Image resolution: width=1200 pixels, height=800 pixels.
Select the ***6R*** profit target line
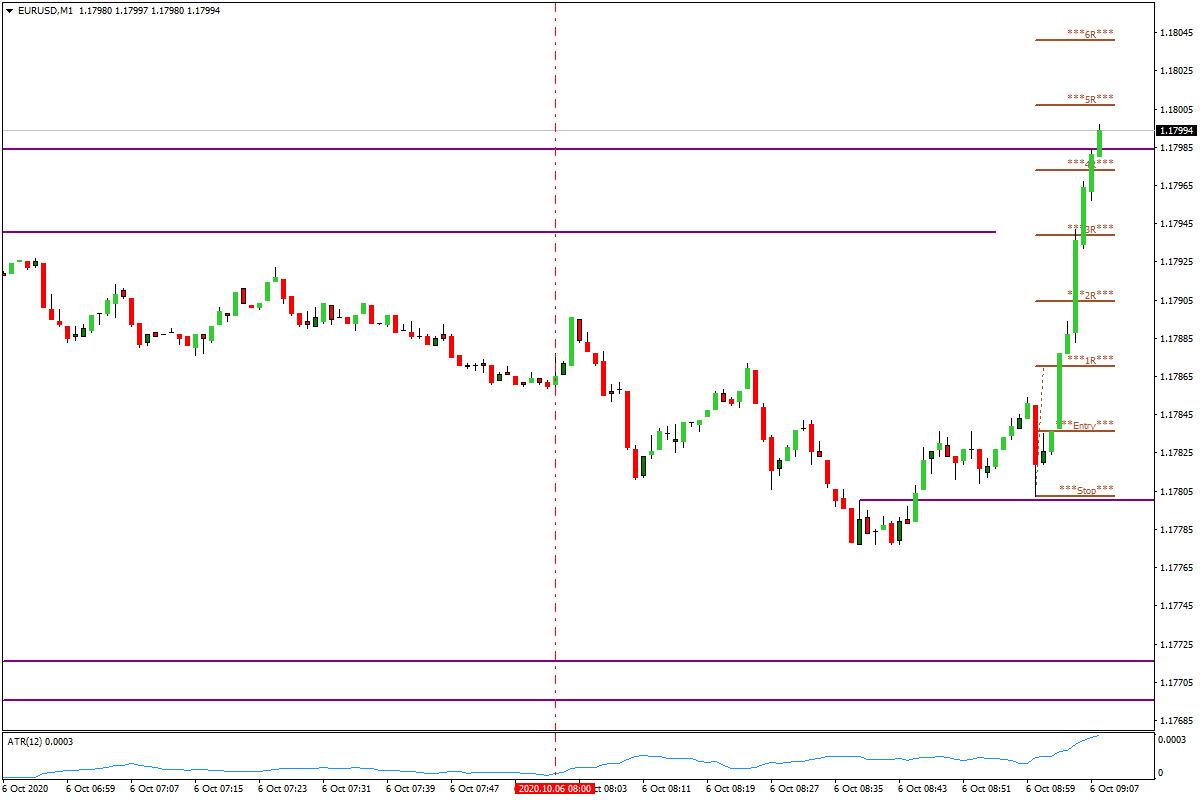1088,34
